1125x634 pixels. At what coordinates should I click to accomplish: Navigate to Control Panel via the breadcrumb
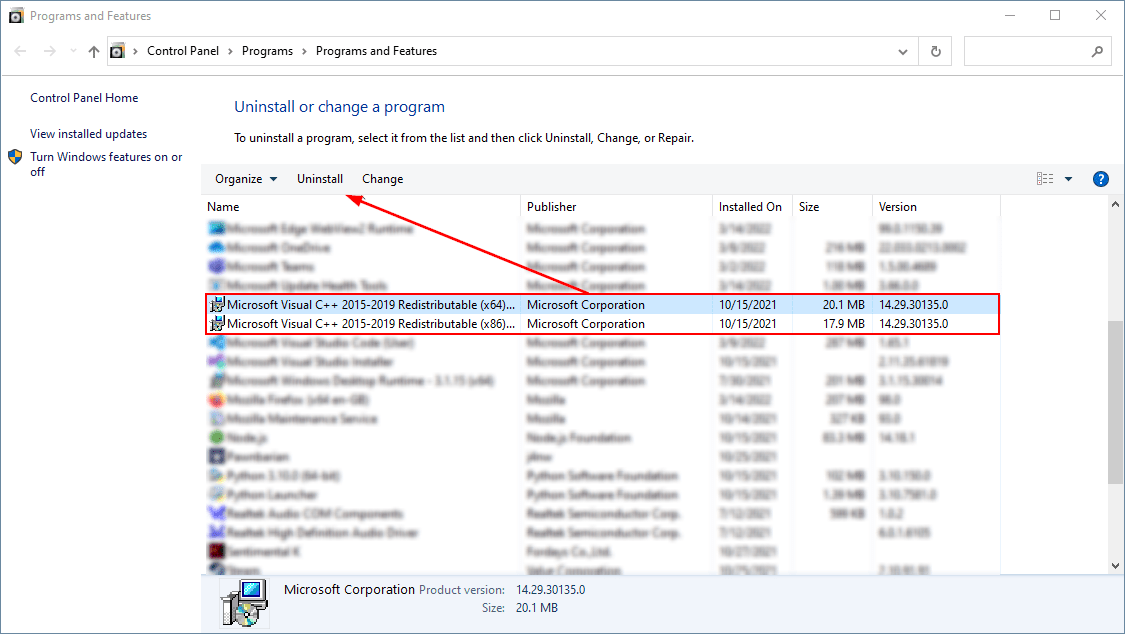(183, 51)
